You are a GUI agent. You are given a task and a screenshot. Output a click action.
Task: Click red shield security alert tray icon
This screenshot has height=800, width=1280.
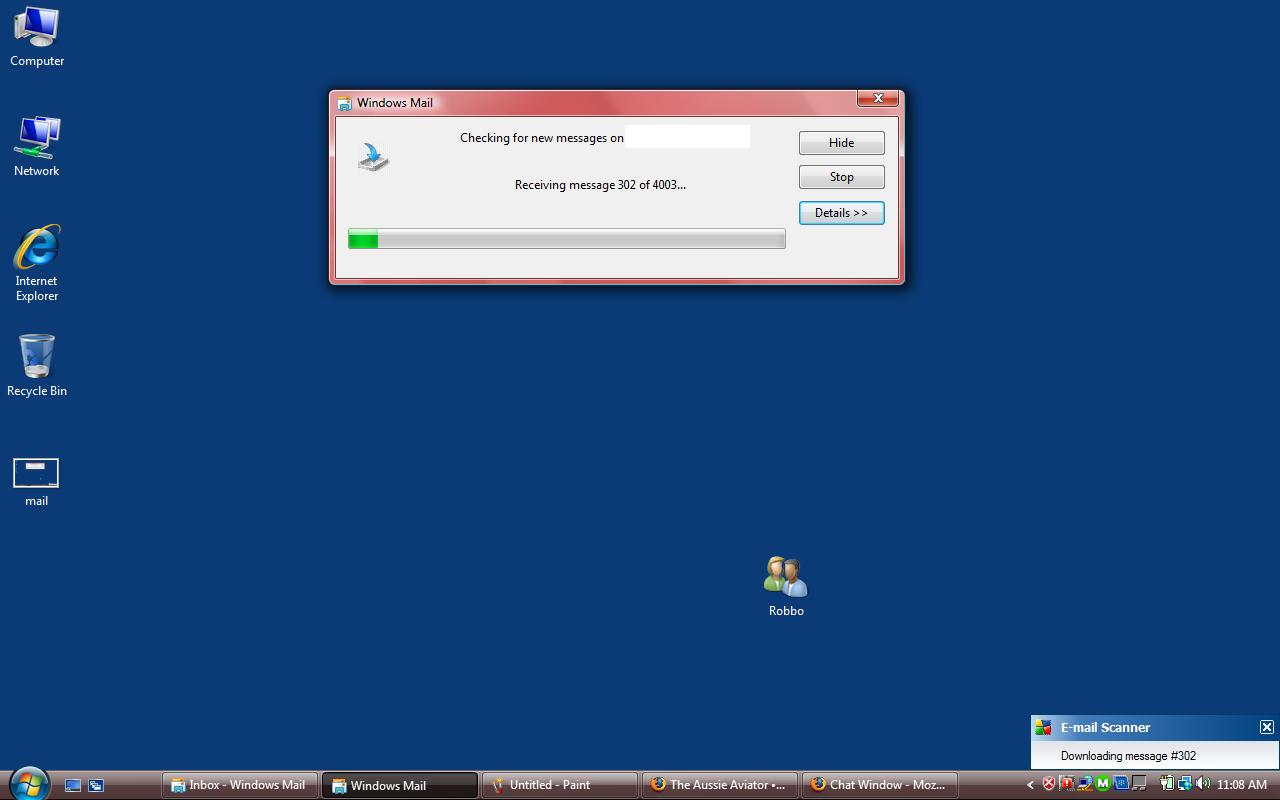point(1049,784)
